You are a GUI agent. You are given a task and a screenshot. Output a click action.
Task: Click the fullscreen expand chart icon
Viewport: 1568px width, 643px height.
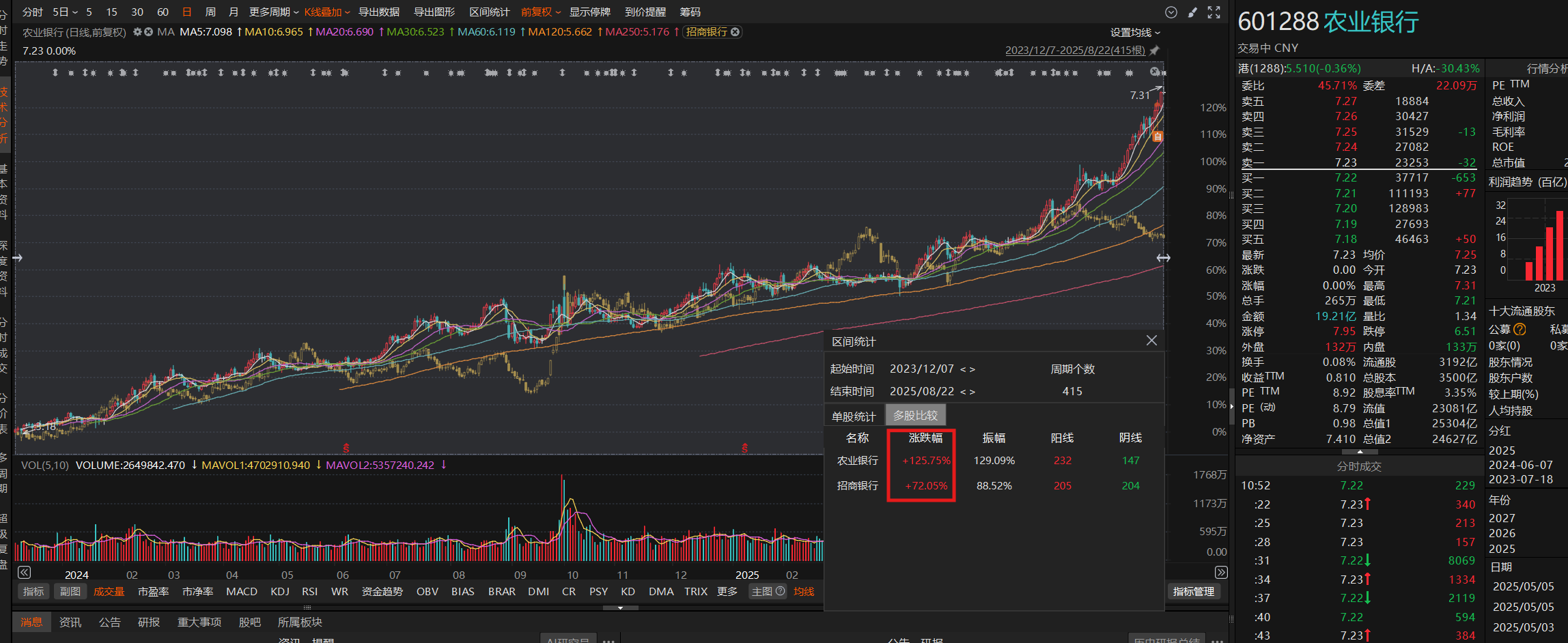pyautogui.click(x=1214, y=12)
